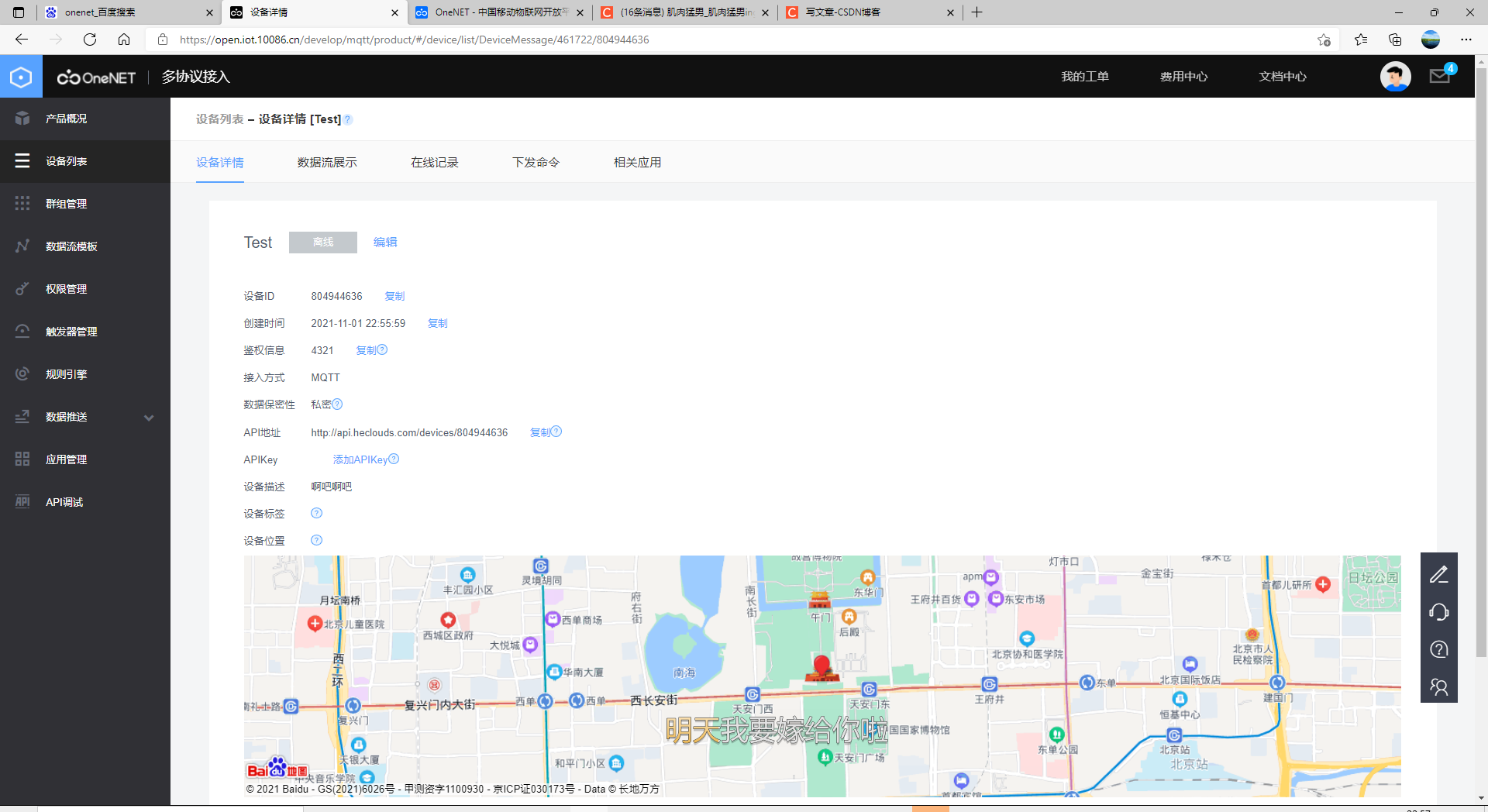Open 群组管理 from the sidebar
The width and height of the screenshot is (1488, 812).
click(x=67, y=203)
